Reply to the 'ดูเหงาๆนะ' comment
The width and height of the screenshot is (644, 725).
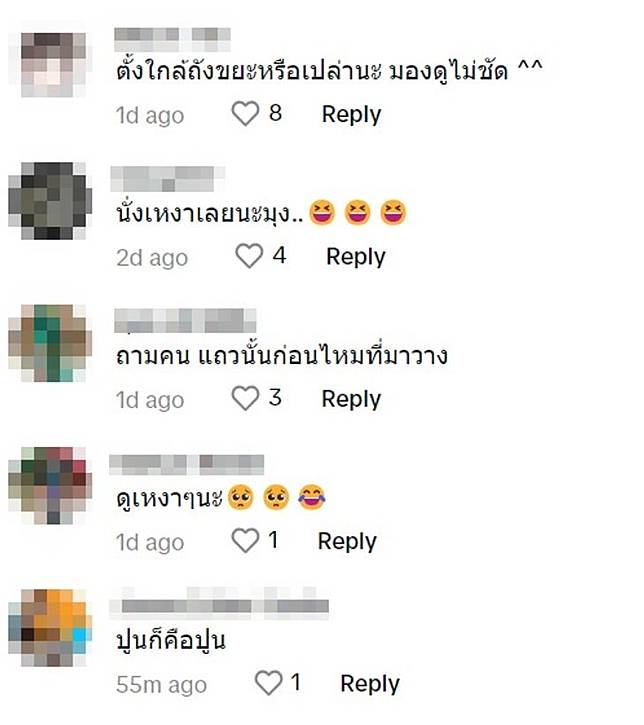pos(347,541)
